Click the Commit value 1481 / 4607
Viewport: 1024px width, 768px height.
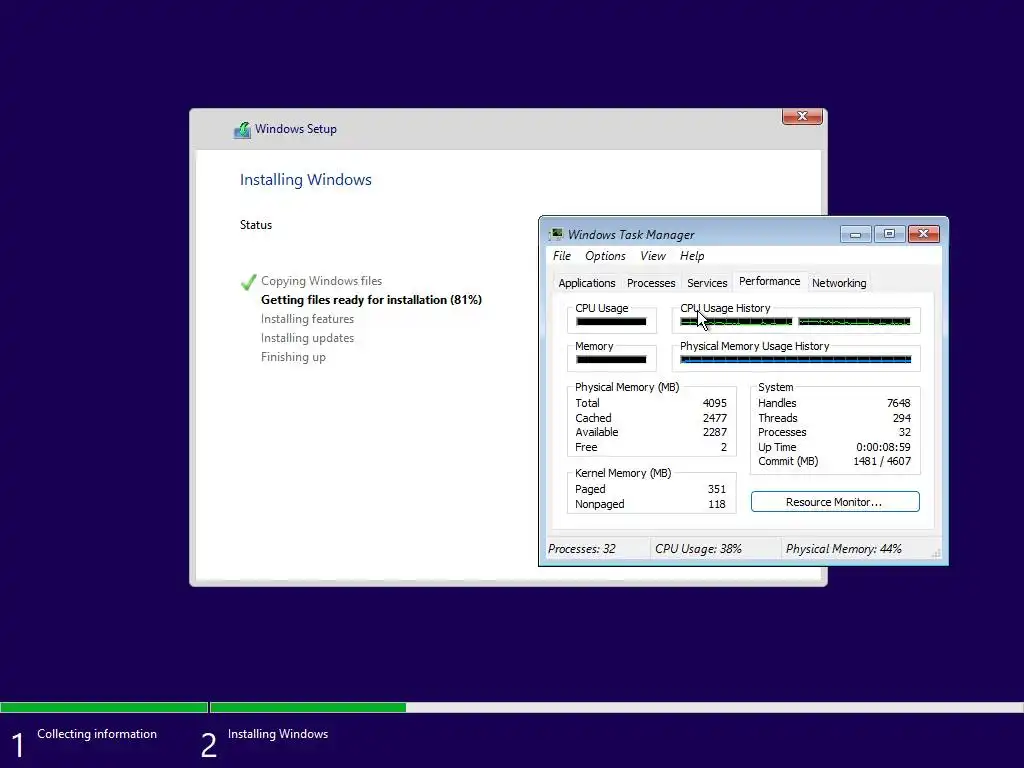click(882, 461)
